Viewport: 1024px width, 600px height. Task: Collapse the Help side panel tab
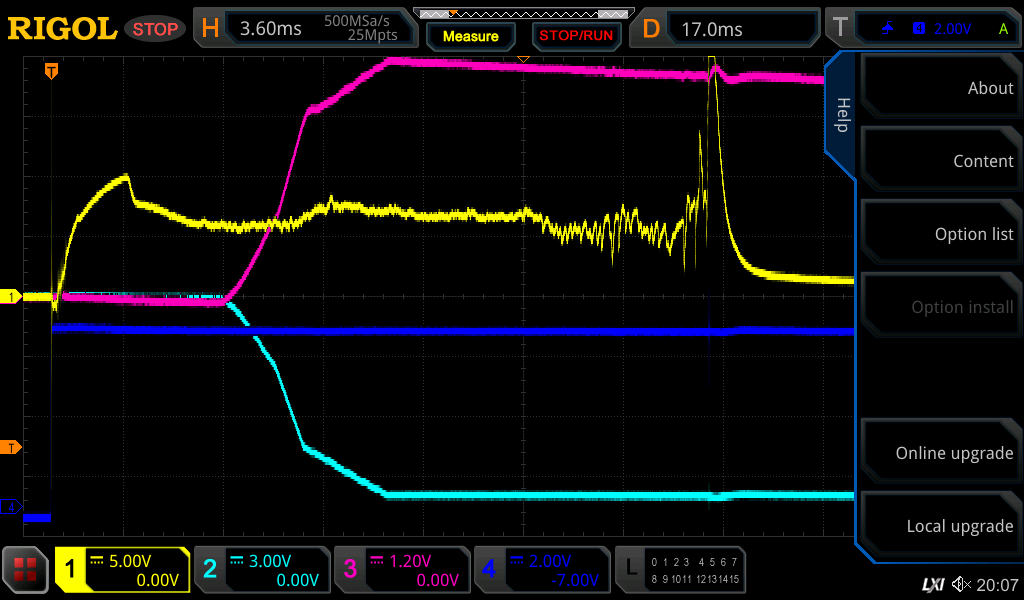click(x=841, y=115)
